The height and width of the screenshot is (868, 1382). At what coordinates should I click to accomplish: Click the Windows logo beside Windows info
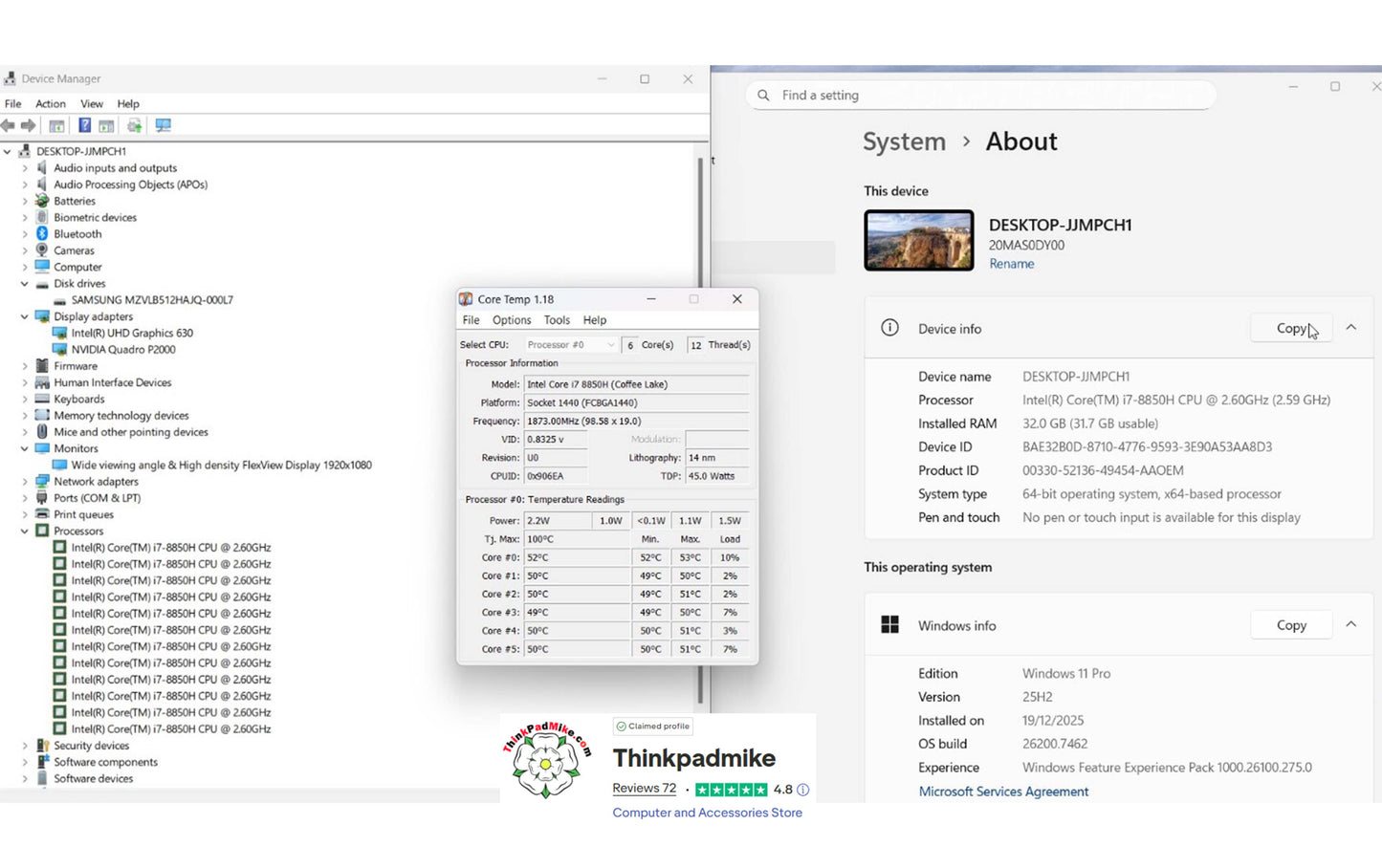(889, 625)
